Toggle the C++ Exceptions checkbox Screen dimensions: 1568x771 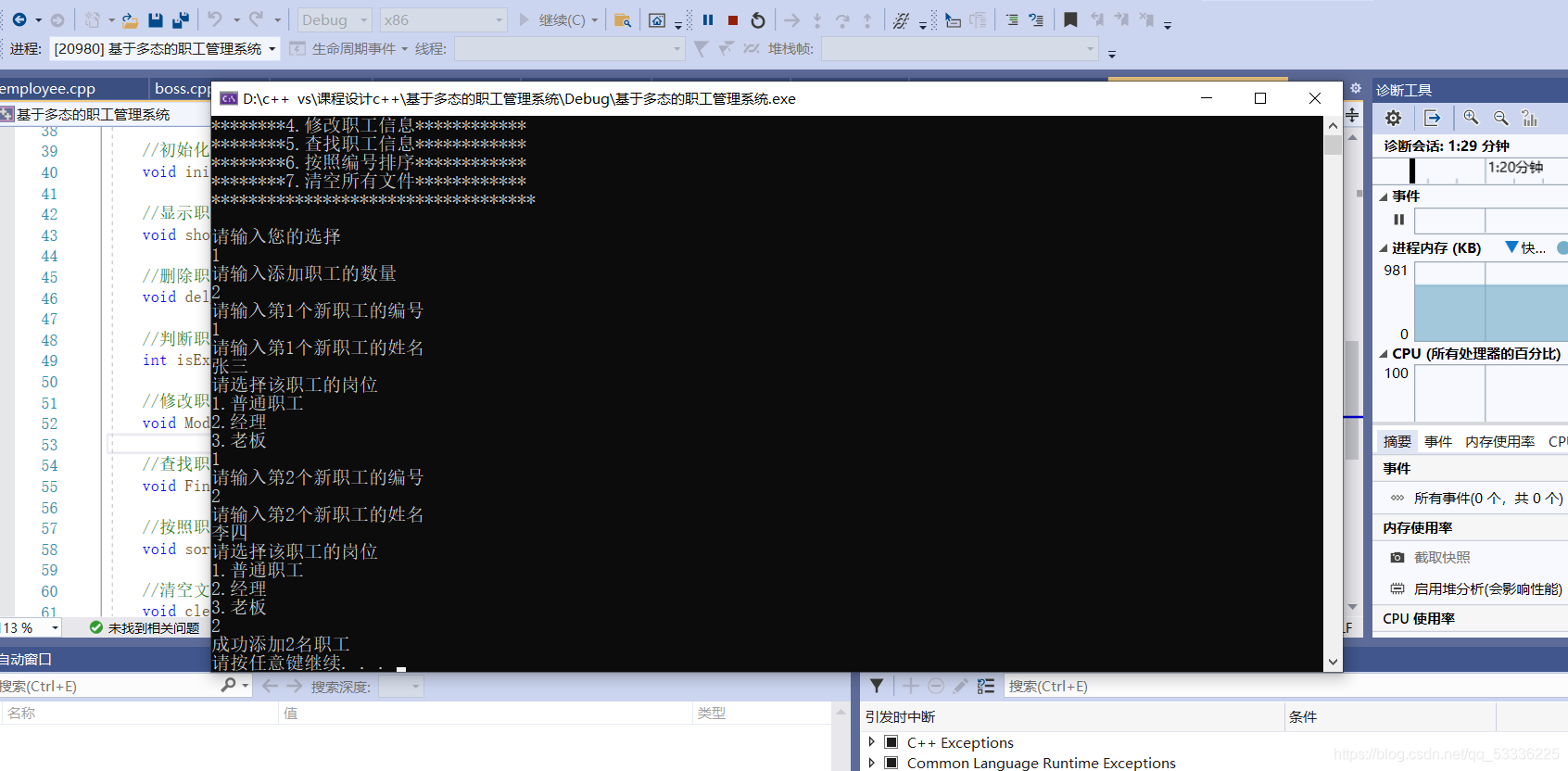(891, 742)
